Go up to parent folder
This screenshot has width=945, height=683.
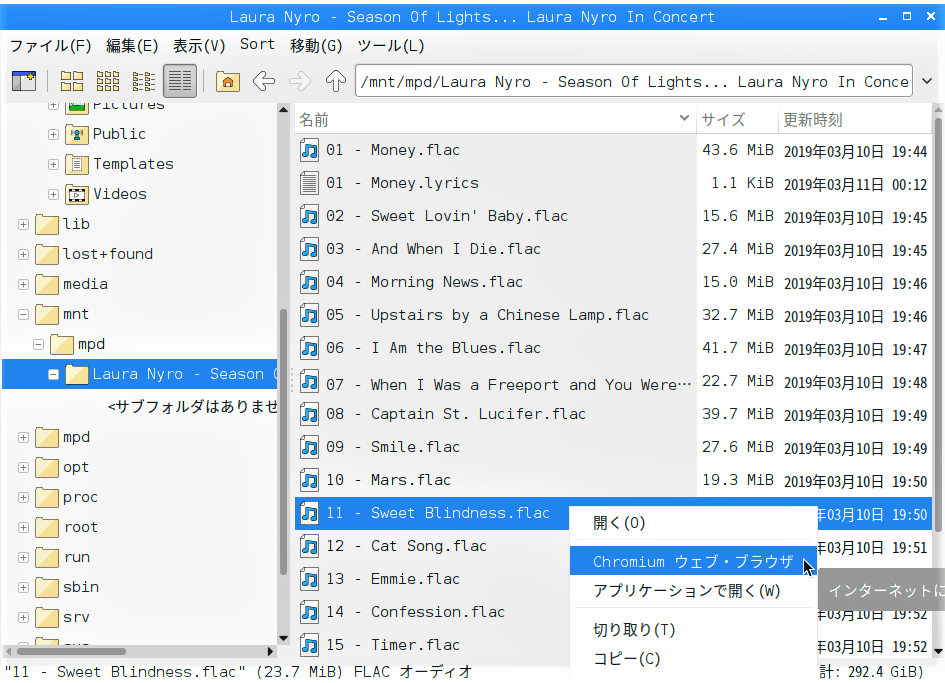click(x=336, y=81)
